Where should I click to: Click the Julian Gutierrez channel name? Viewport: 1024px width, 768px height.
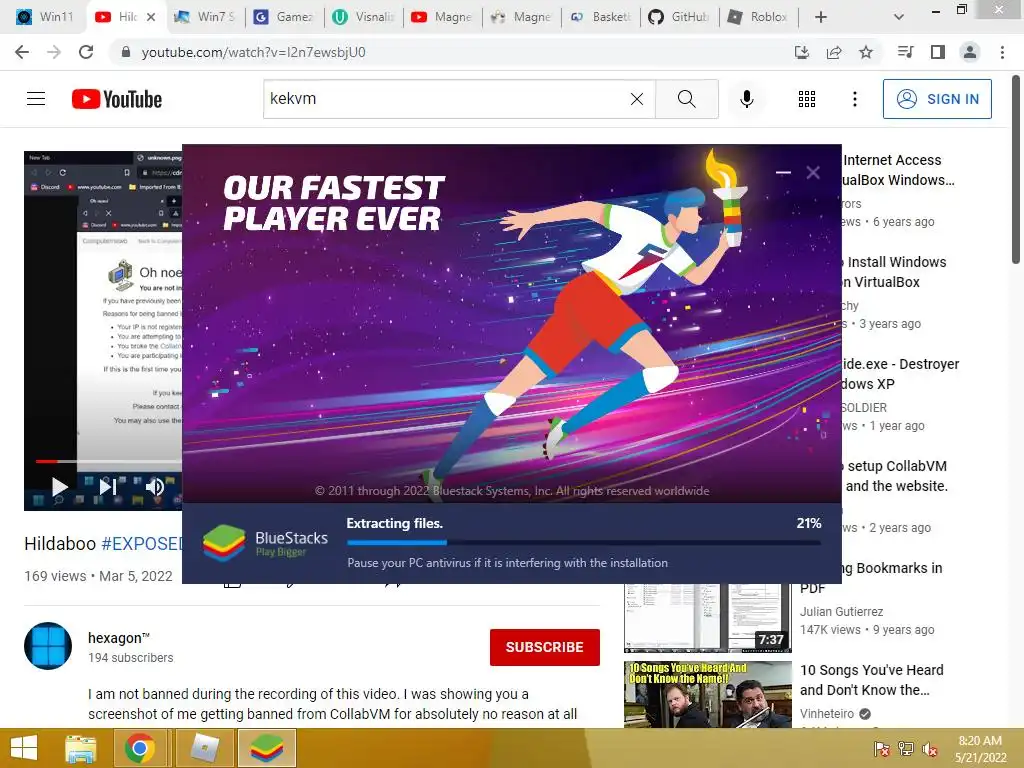(x=841, y=611)
